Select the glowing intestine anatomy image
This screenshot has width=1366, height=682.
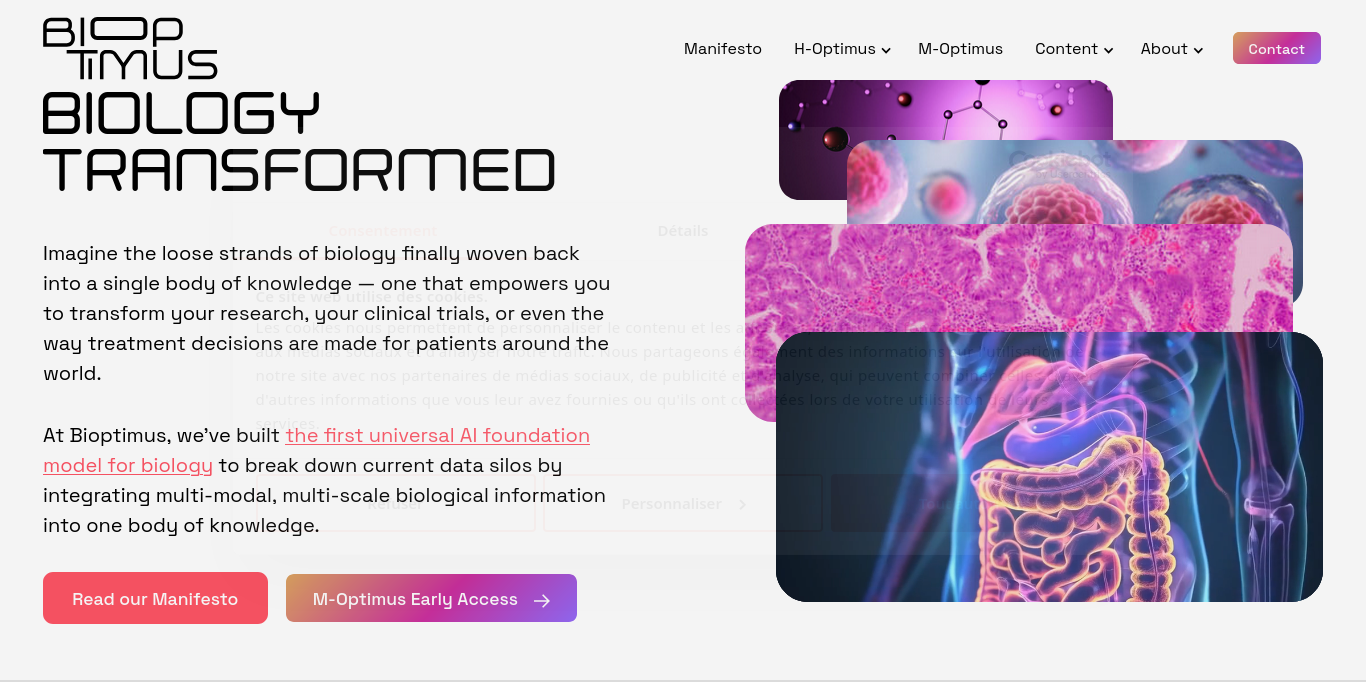(1049, 467)
